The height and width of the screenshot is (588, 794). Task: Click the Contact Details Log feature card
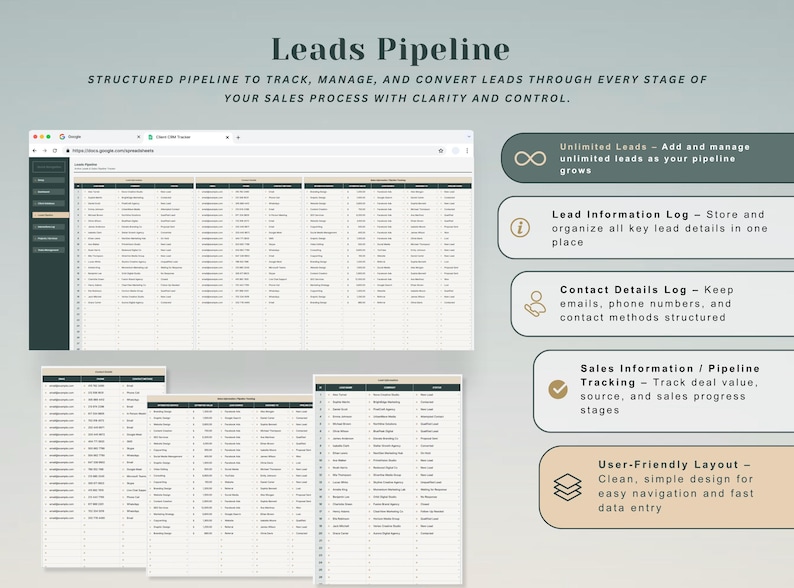click(x=652, y=304)
